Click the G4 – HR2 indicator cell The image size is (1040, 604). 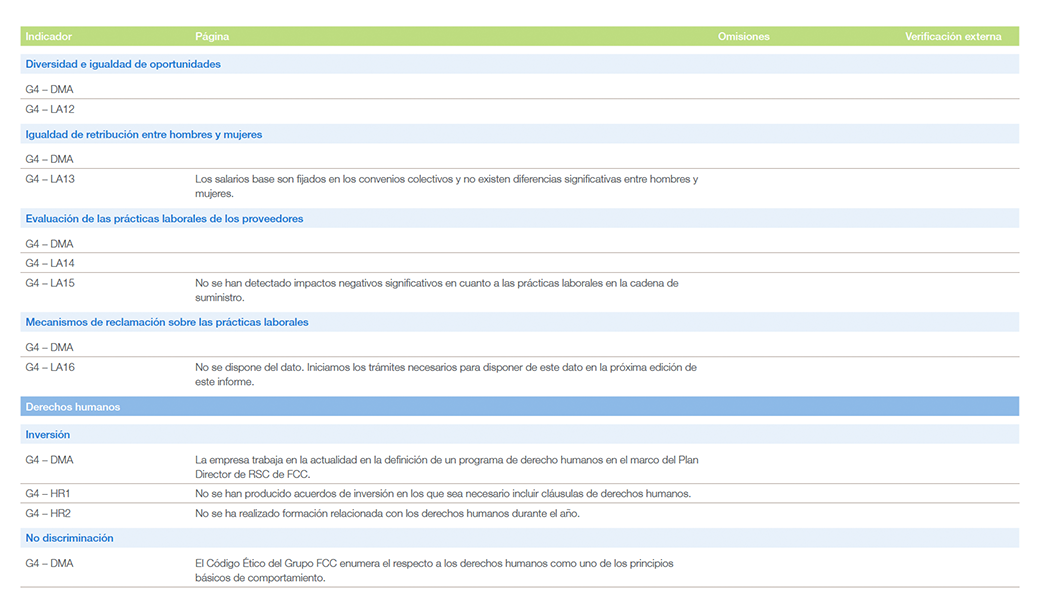(x=48, y=514)
